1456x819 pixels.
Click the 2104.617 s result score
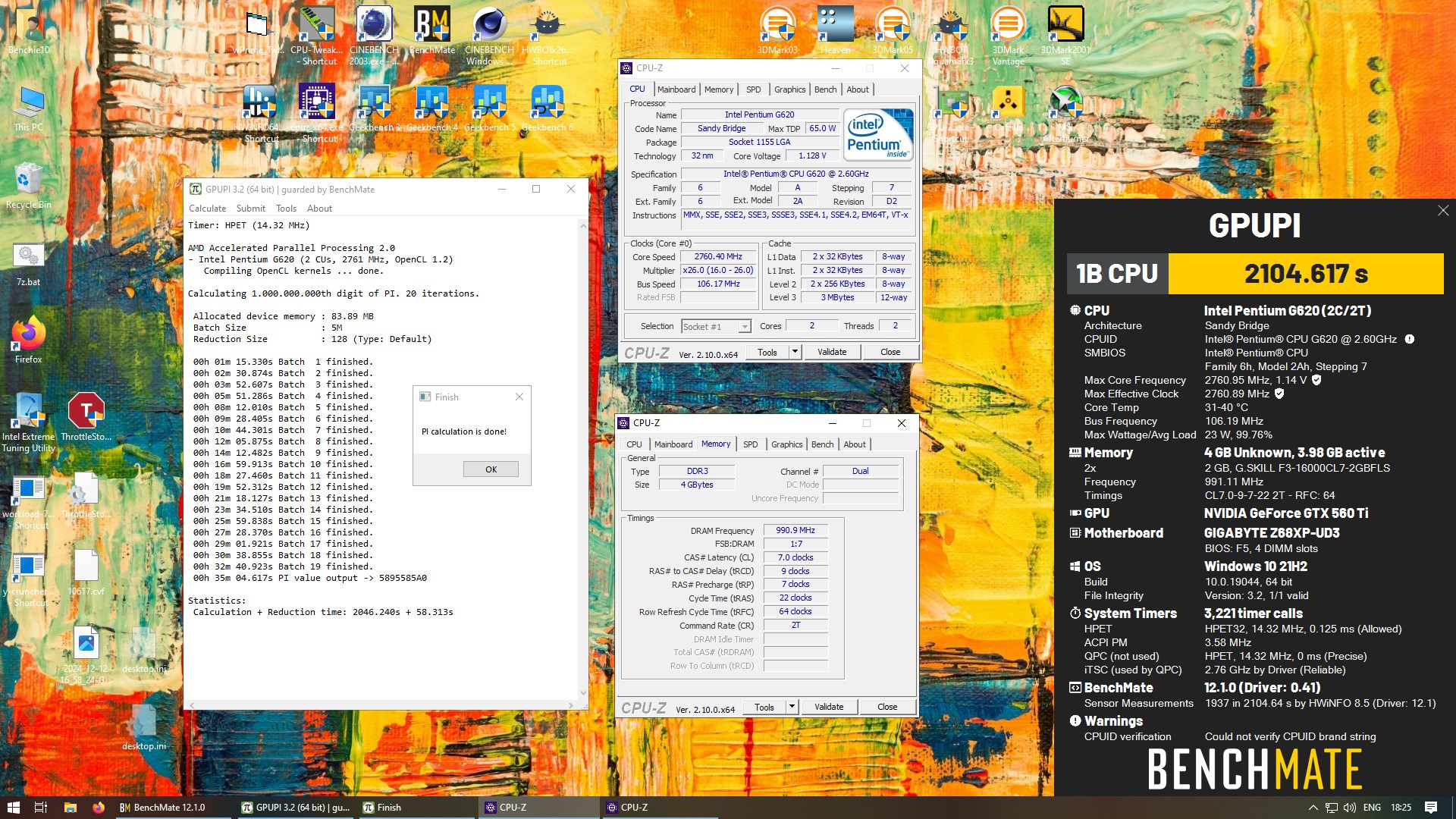pyautogui.click(x=1306, y=273)
